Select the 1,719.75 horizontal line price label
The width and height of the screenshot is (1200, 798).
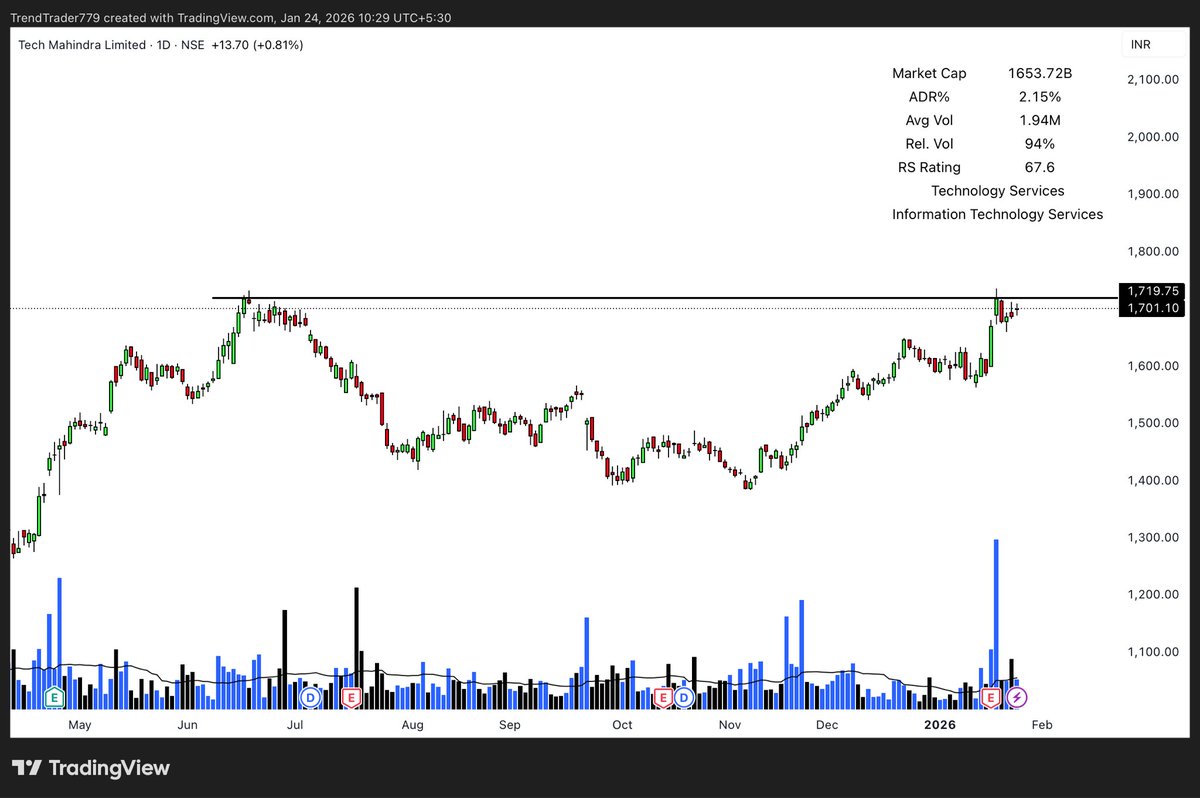pos(1154,291)
